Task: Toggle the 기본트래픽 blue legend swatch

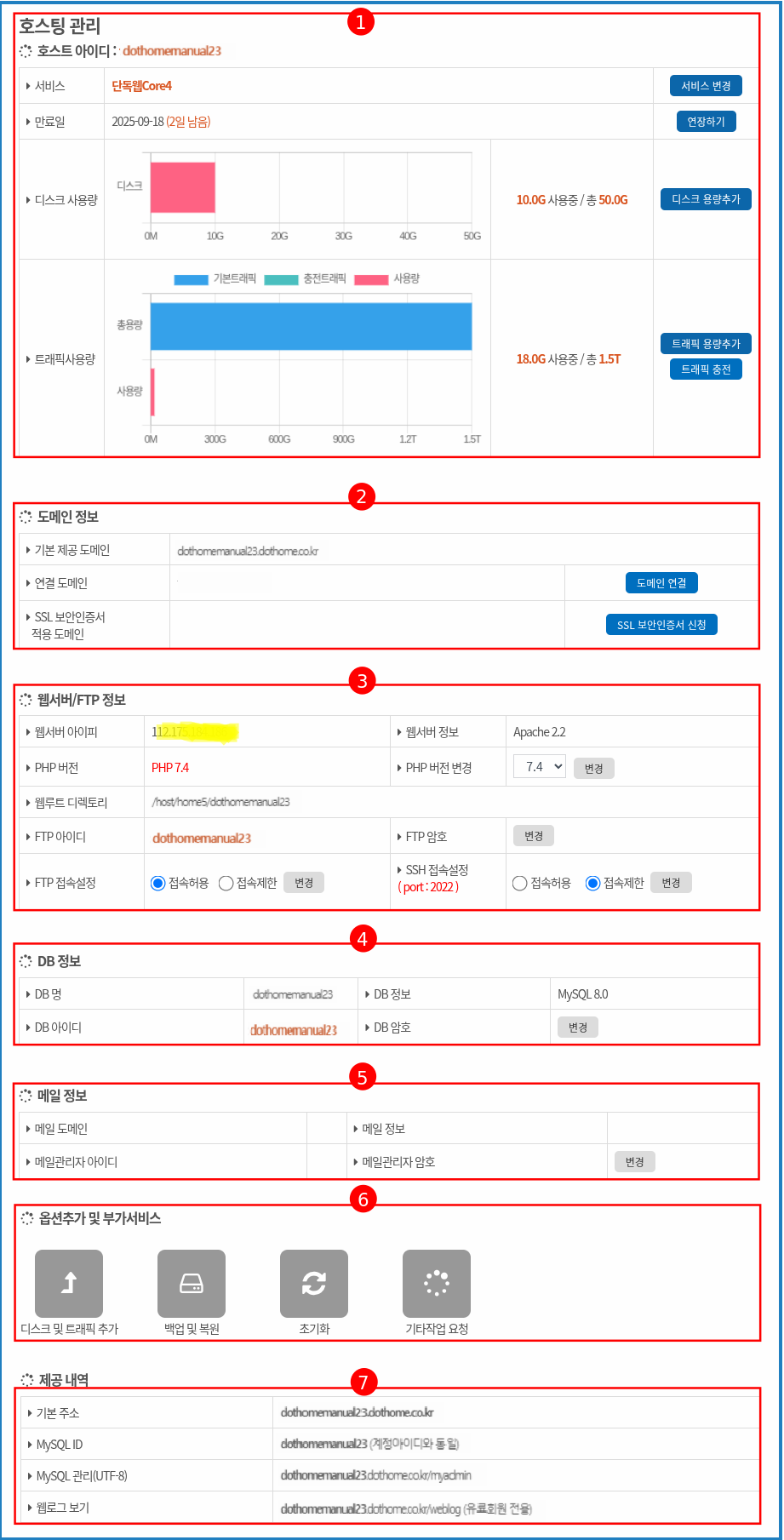Action: (x=191, y=279)
